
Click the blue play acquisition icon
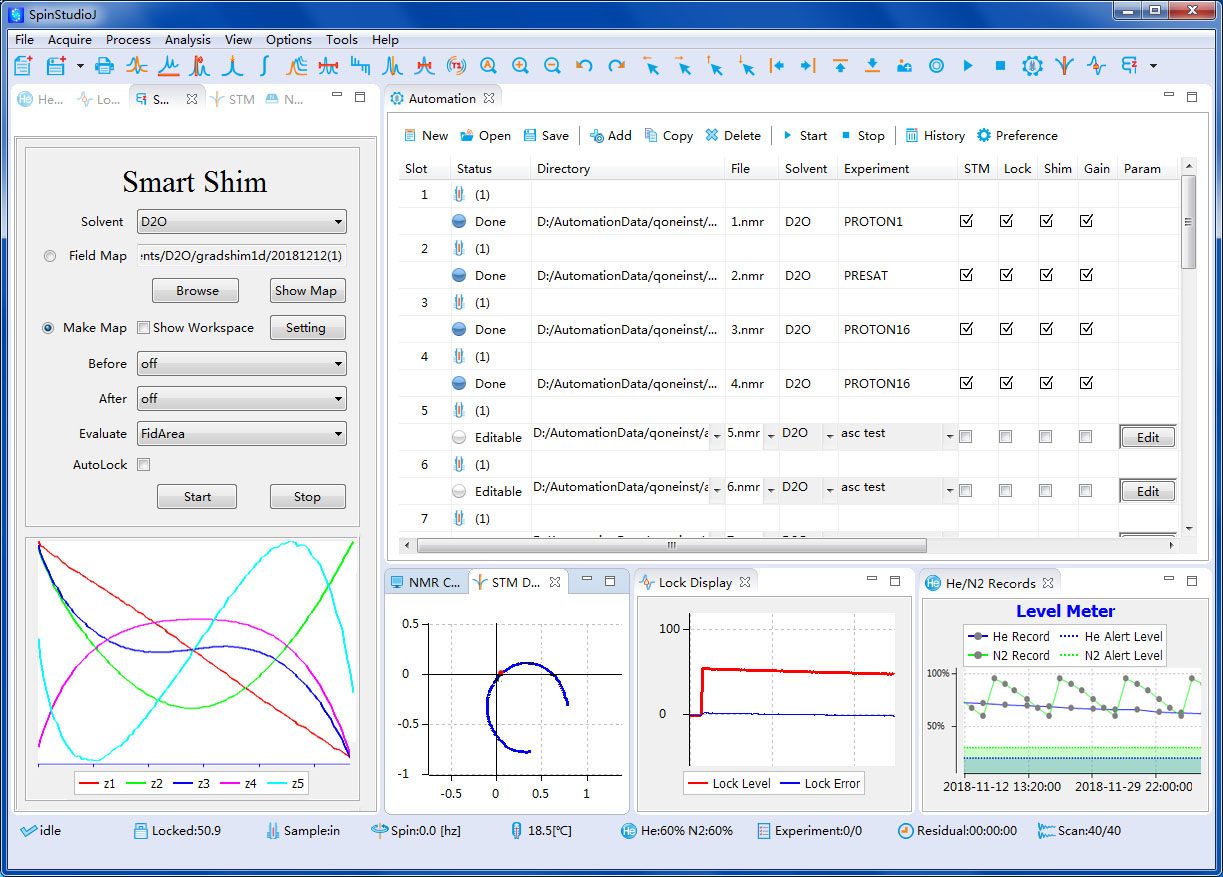(x=968, y=66)
